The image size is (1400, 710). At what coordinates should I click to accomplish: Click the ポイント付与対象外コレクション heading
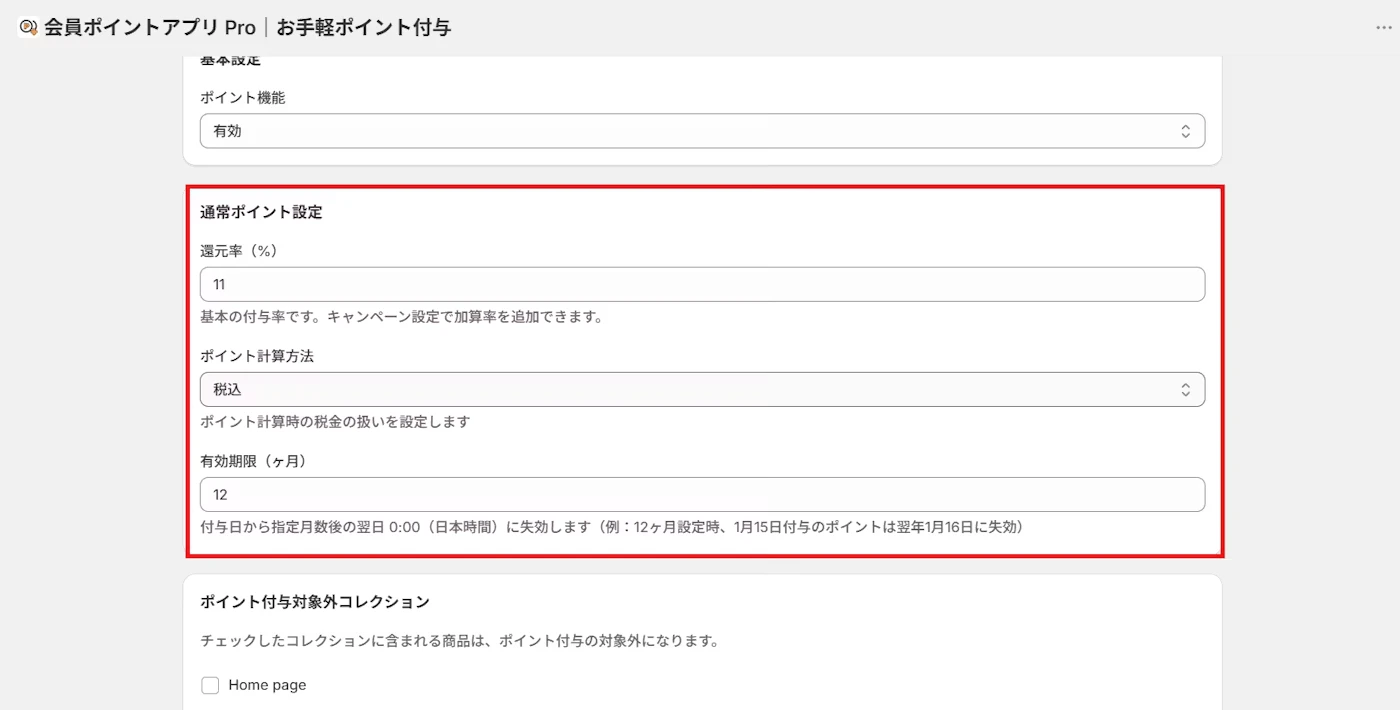(315, 602)
